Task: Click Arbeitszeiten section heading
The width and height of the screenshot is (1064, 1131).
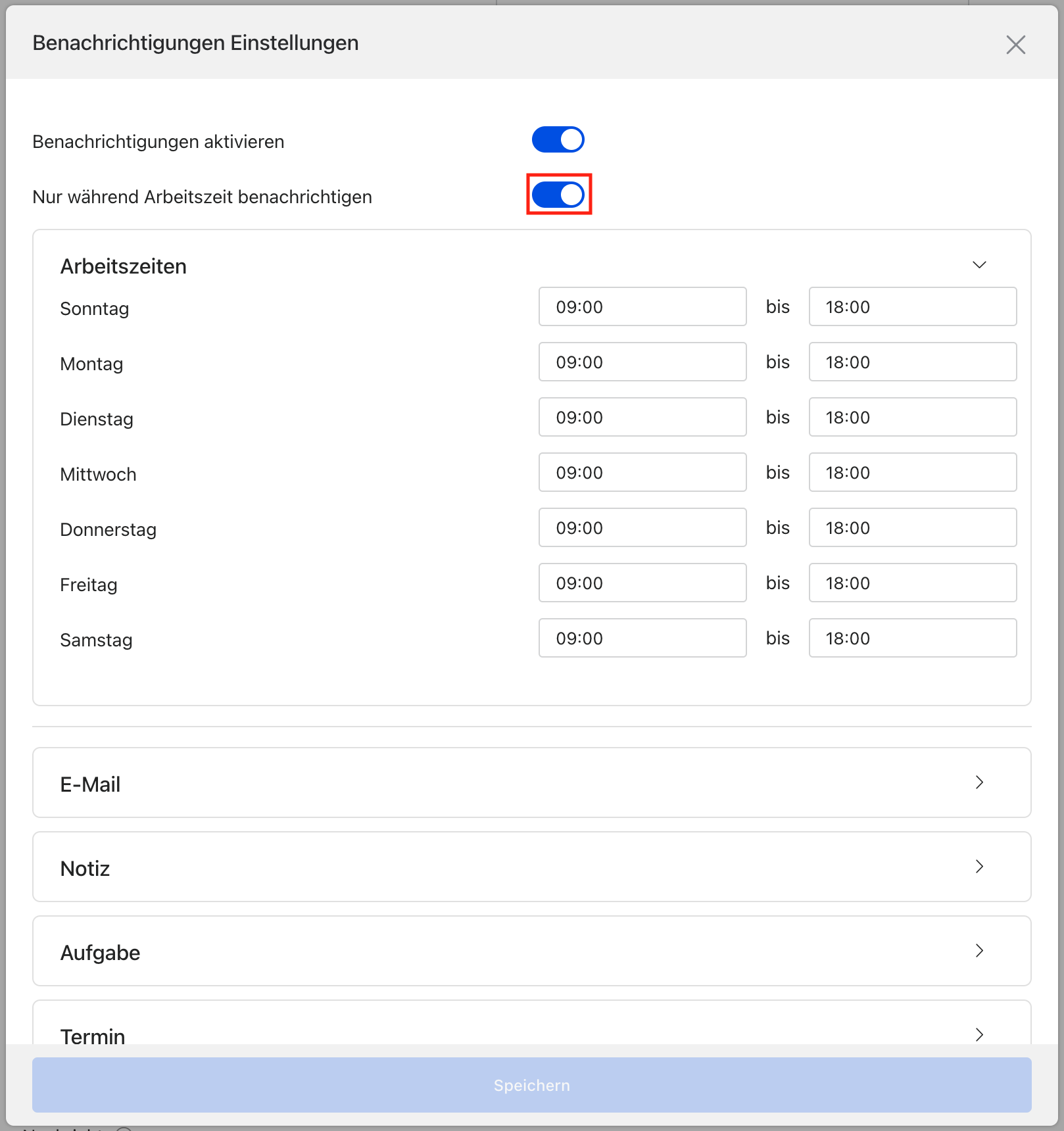Action: (124, 266)
